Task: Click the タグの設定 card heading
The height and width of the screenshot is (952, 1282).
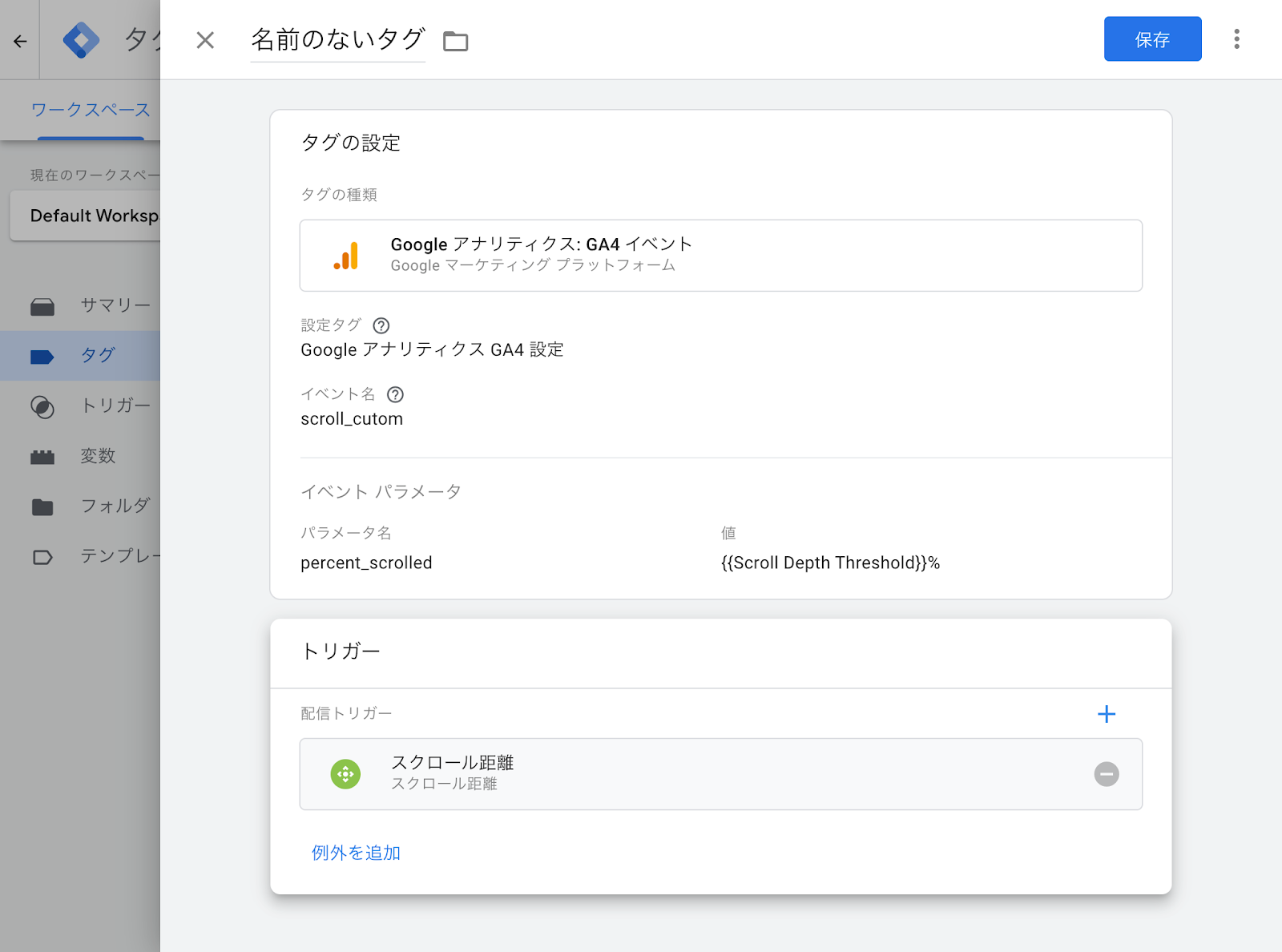Action: pyautogui.click(x=350, y=143)
